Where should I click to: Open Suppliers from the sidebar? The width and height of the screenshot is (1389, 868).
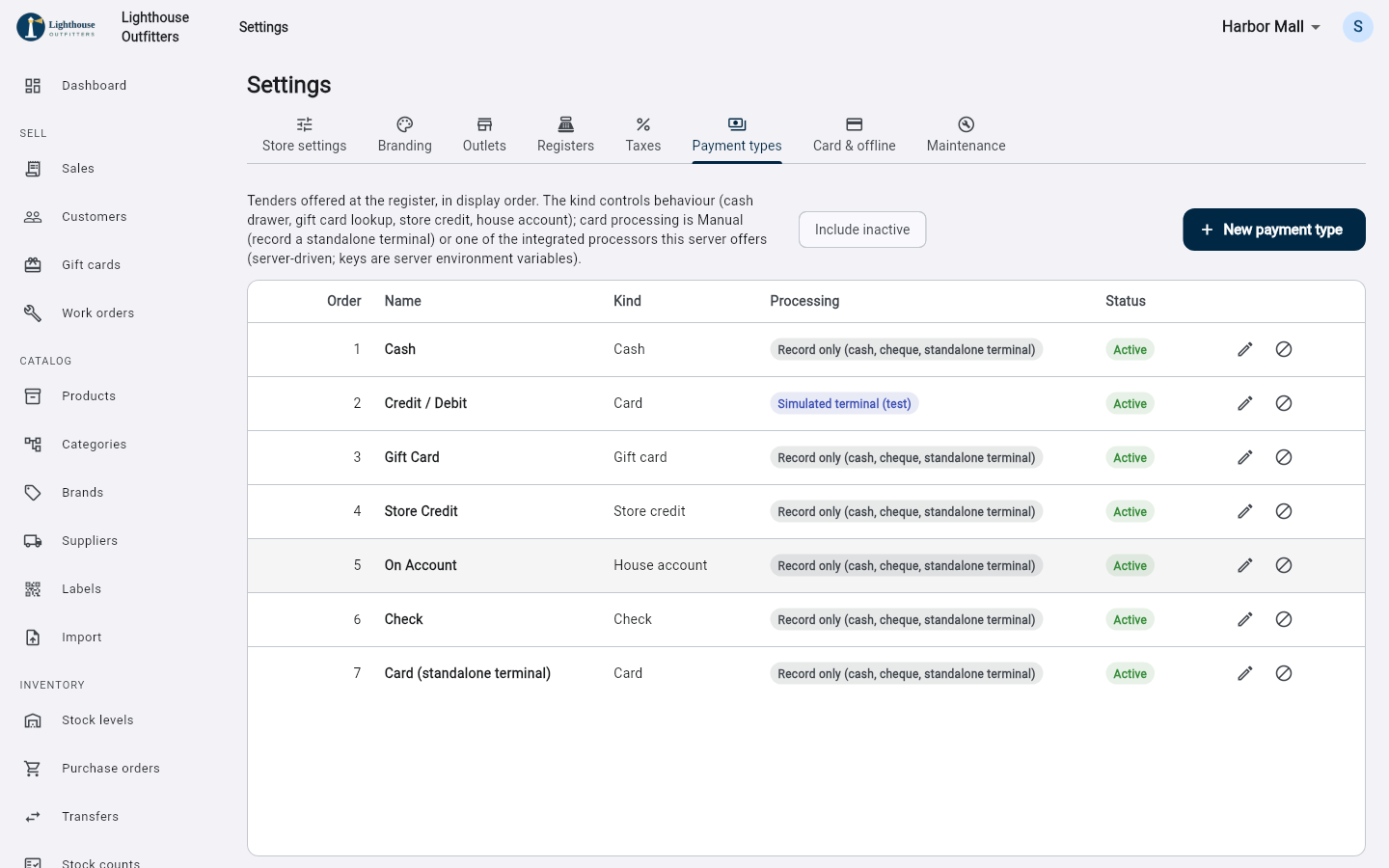click(116, 541)
